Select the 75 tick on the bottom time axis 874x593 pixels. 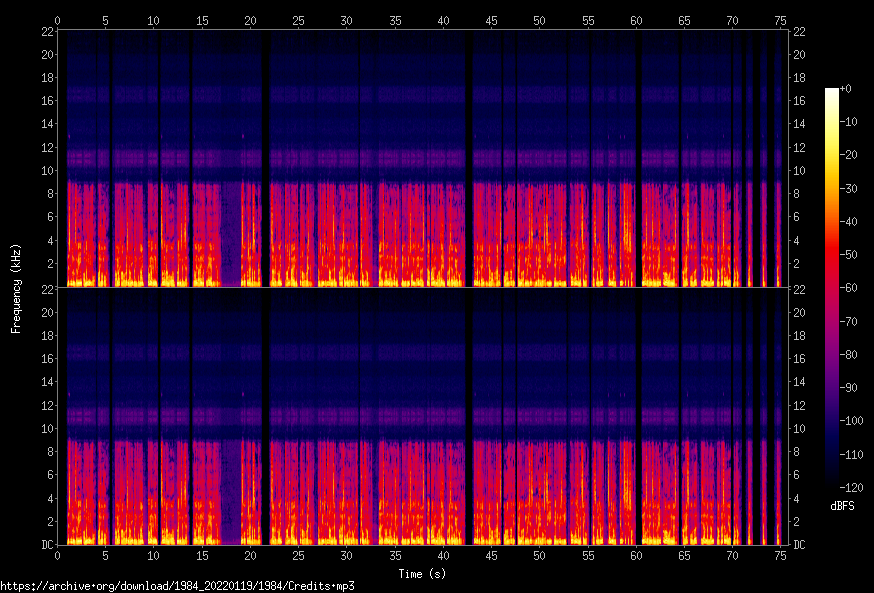pos(780,555)
